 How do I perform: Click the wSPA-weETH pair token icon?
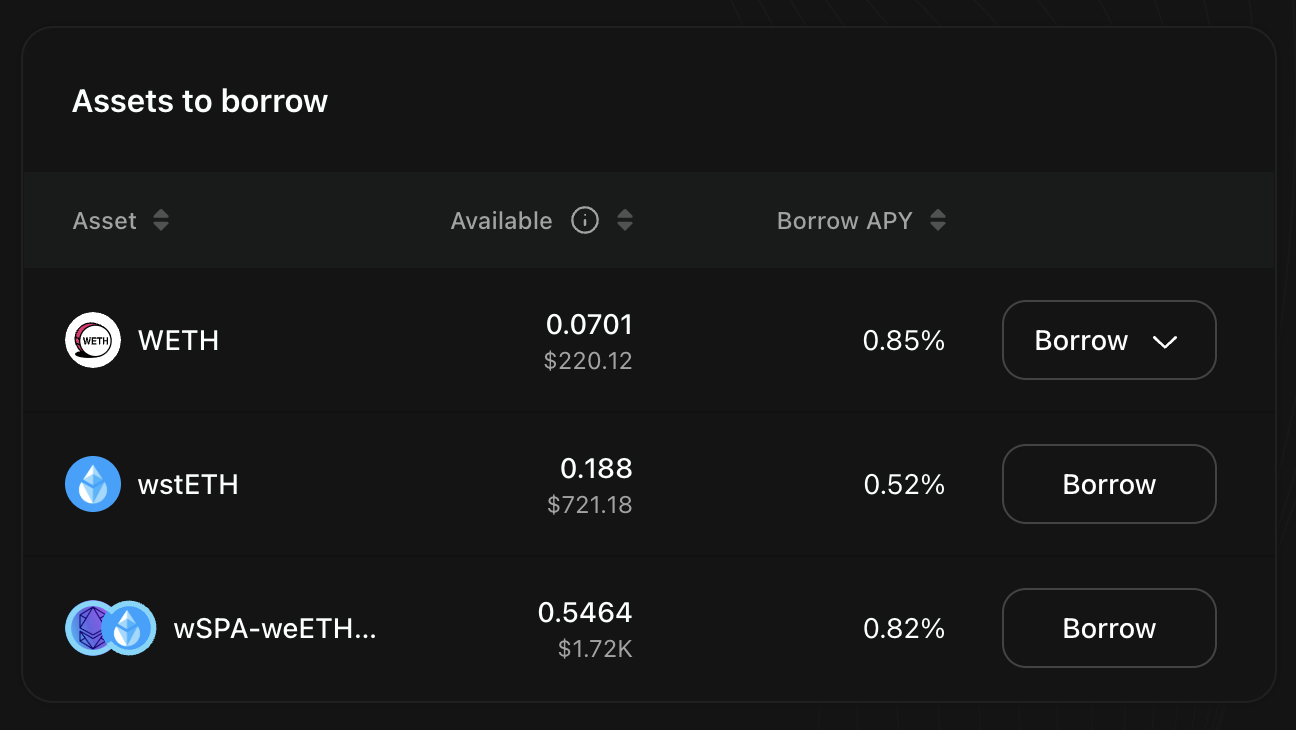[x=111, y=628]
